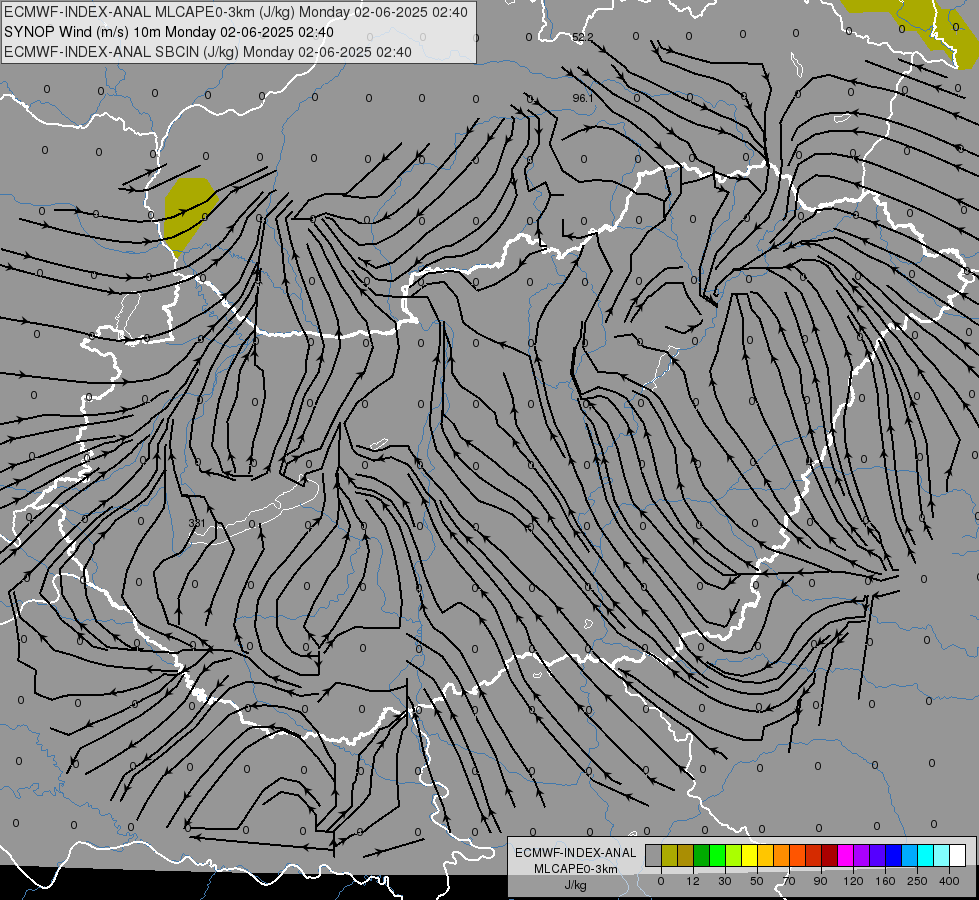Click the MLCAPE0-3km header line
The height and width of the screenshot is (900, 979).
[235, 12]
